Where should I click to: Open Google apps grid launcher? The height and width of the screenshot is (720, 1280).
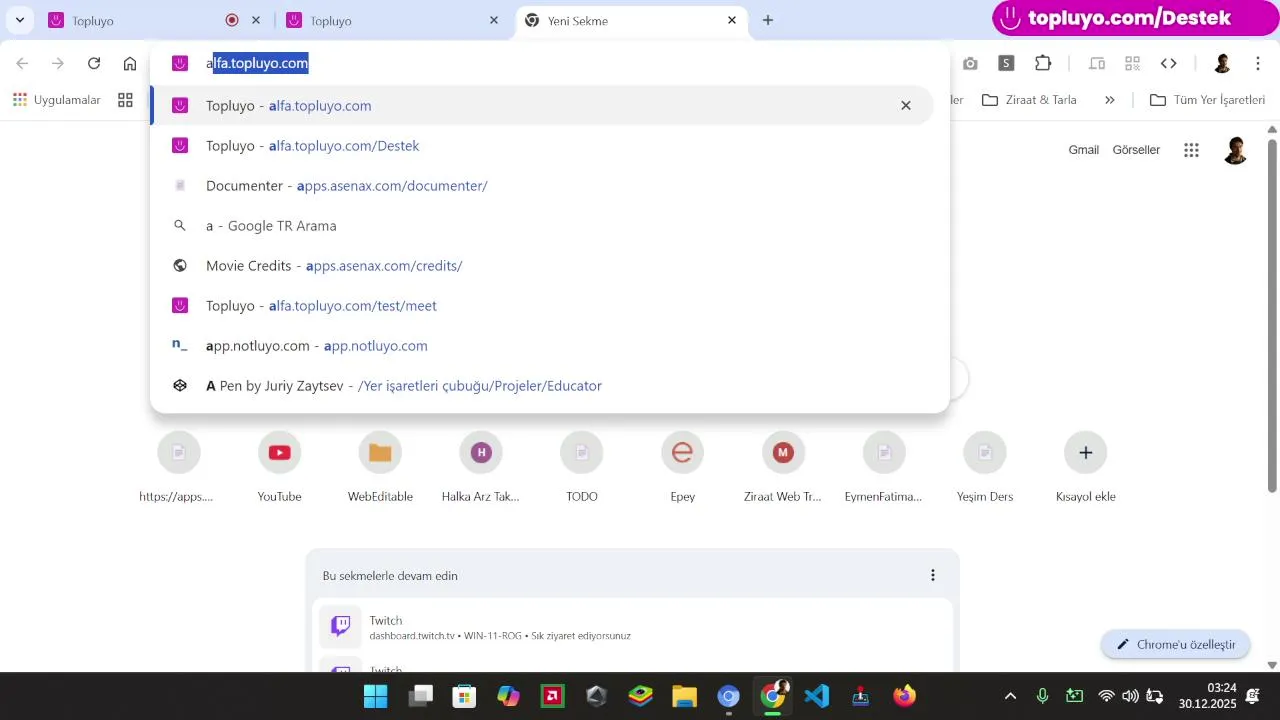(1191, 150)
